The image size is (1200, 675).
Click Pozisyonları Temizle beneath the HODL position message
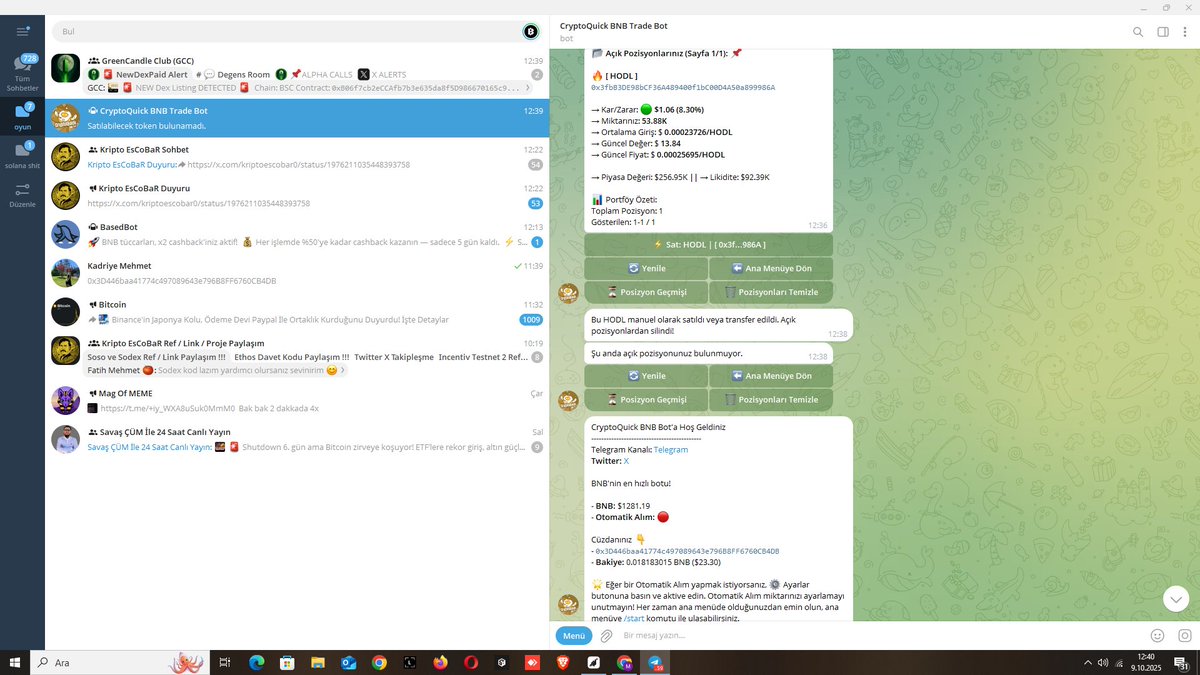[771, 292]
